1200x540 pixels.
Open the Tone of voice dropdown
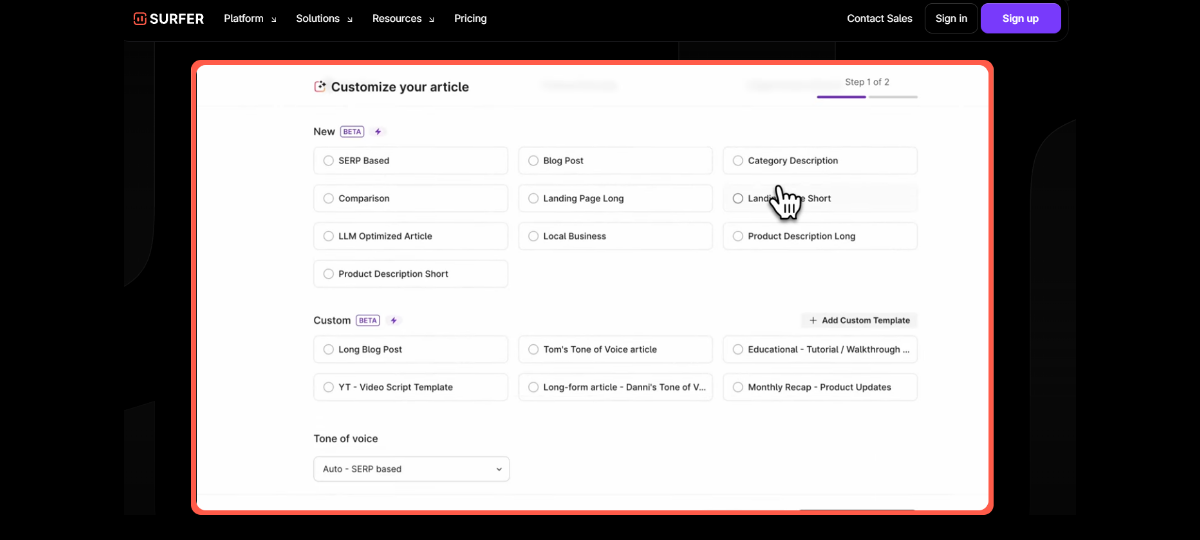point(411,469)
